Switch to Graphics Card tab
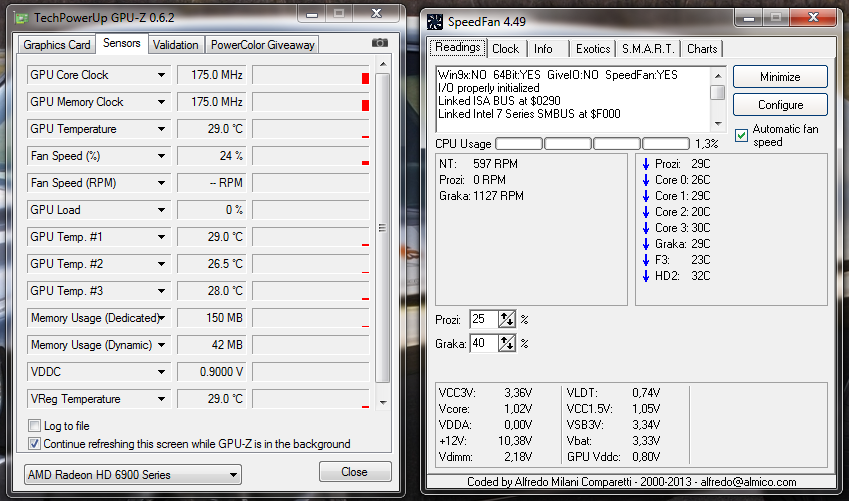The width and height of the screenshot is (849, 501). tap(57, 45)
